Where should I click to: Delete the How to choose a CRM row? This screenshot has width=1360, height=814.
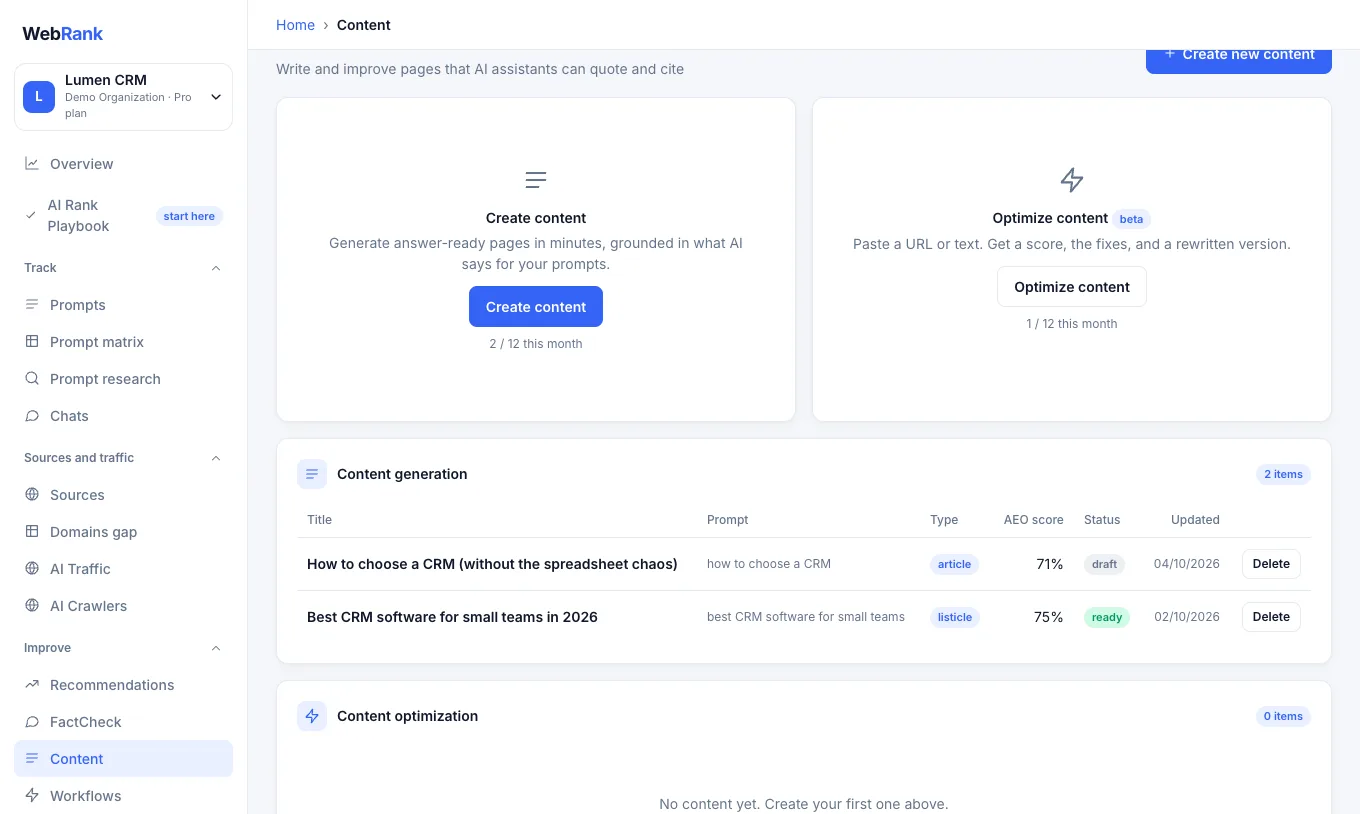[x=1271, y=564]
